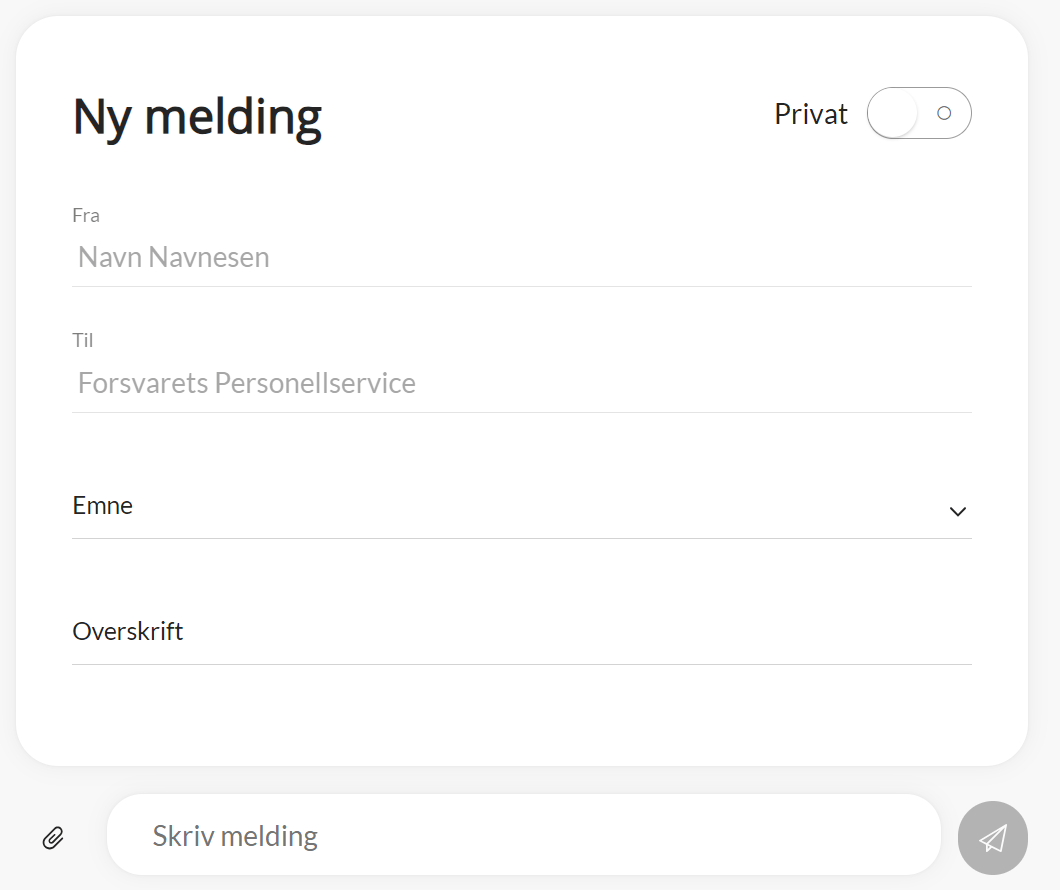Open the Emne subject dropdown field
Image resolution: width=1060 pixels, height=890 pixels.
click(x=520, y=507)
